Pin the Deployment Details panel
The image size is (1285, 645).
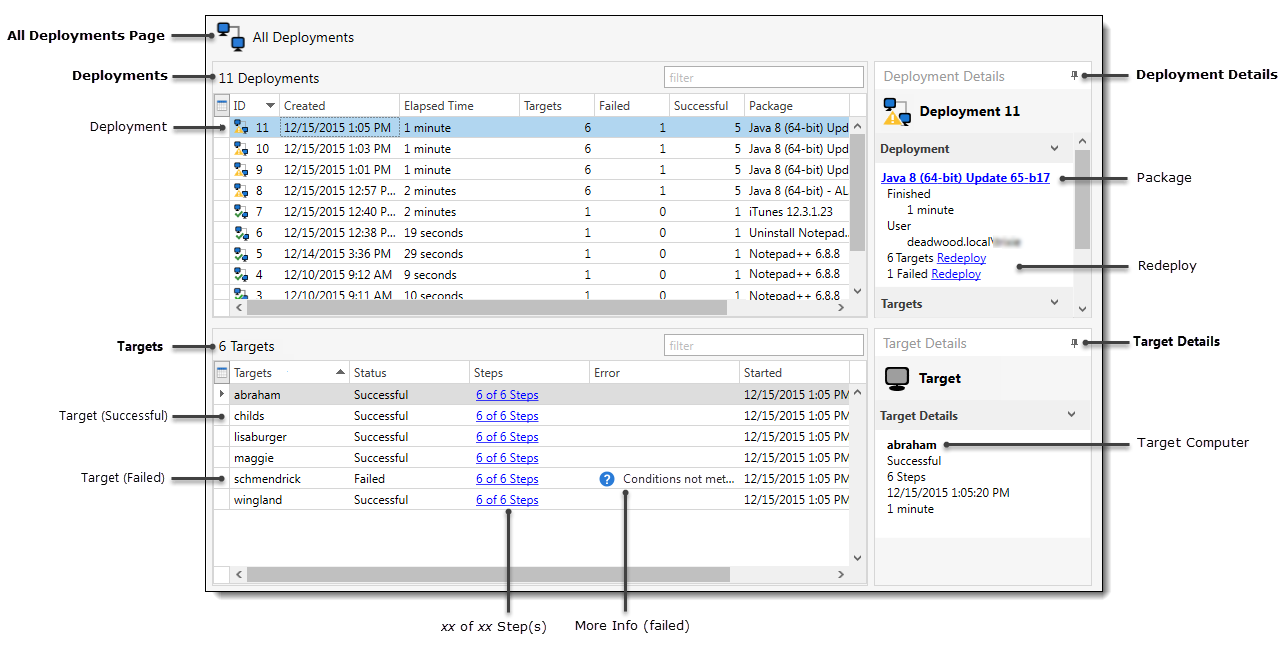[x=1075, y=76]
